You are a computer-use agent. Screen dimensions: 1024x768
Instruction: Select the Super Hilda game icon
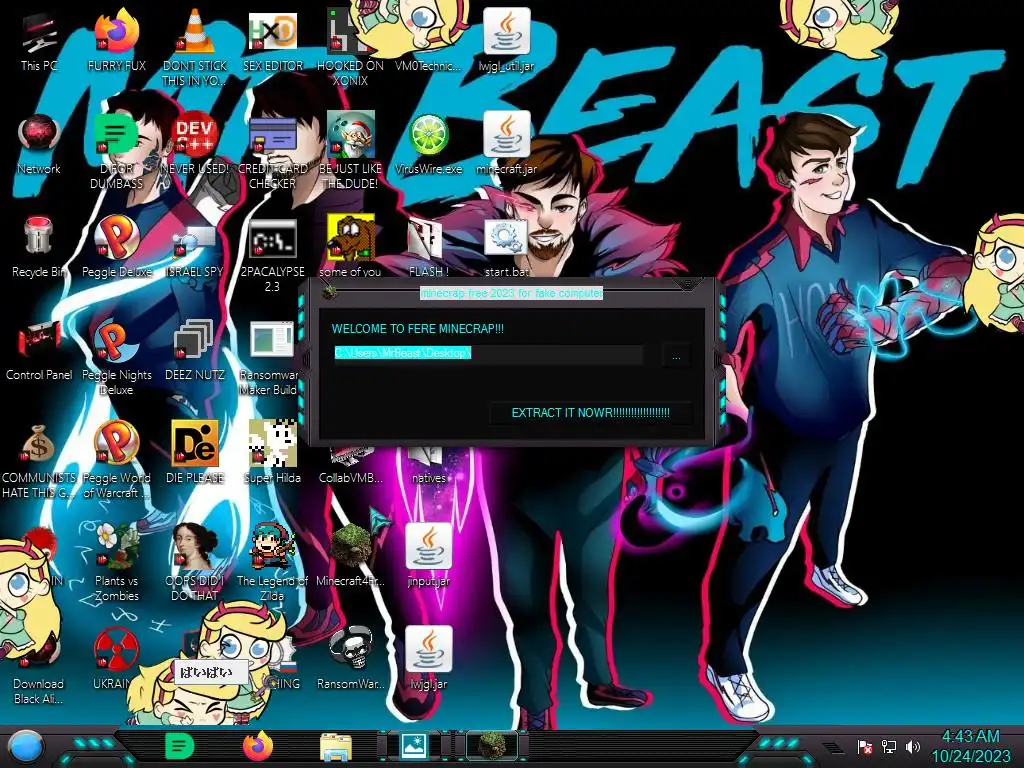coord(273,453)
